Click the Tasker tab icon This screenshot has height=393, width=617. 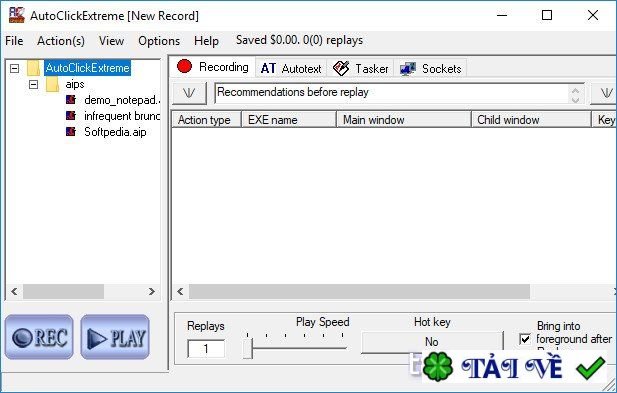coord(341,68)
